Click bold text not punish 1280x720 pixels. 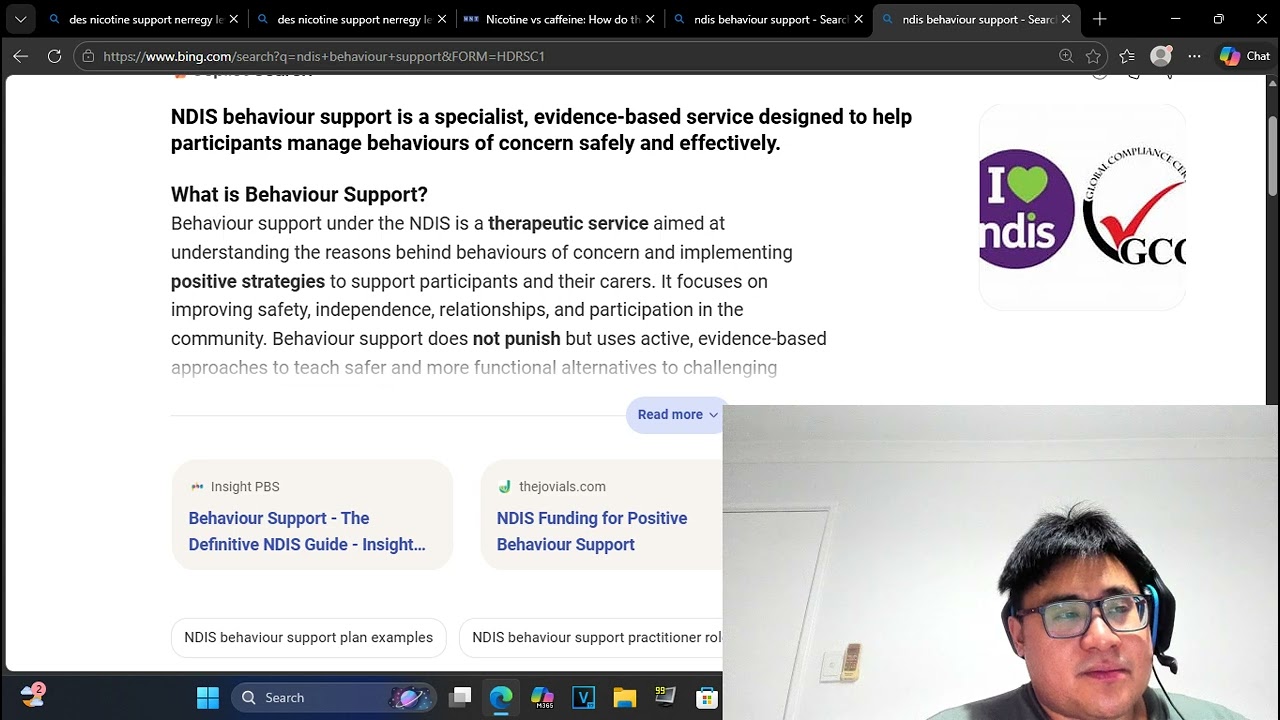(x=517, y=339)
